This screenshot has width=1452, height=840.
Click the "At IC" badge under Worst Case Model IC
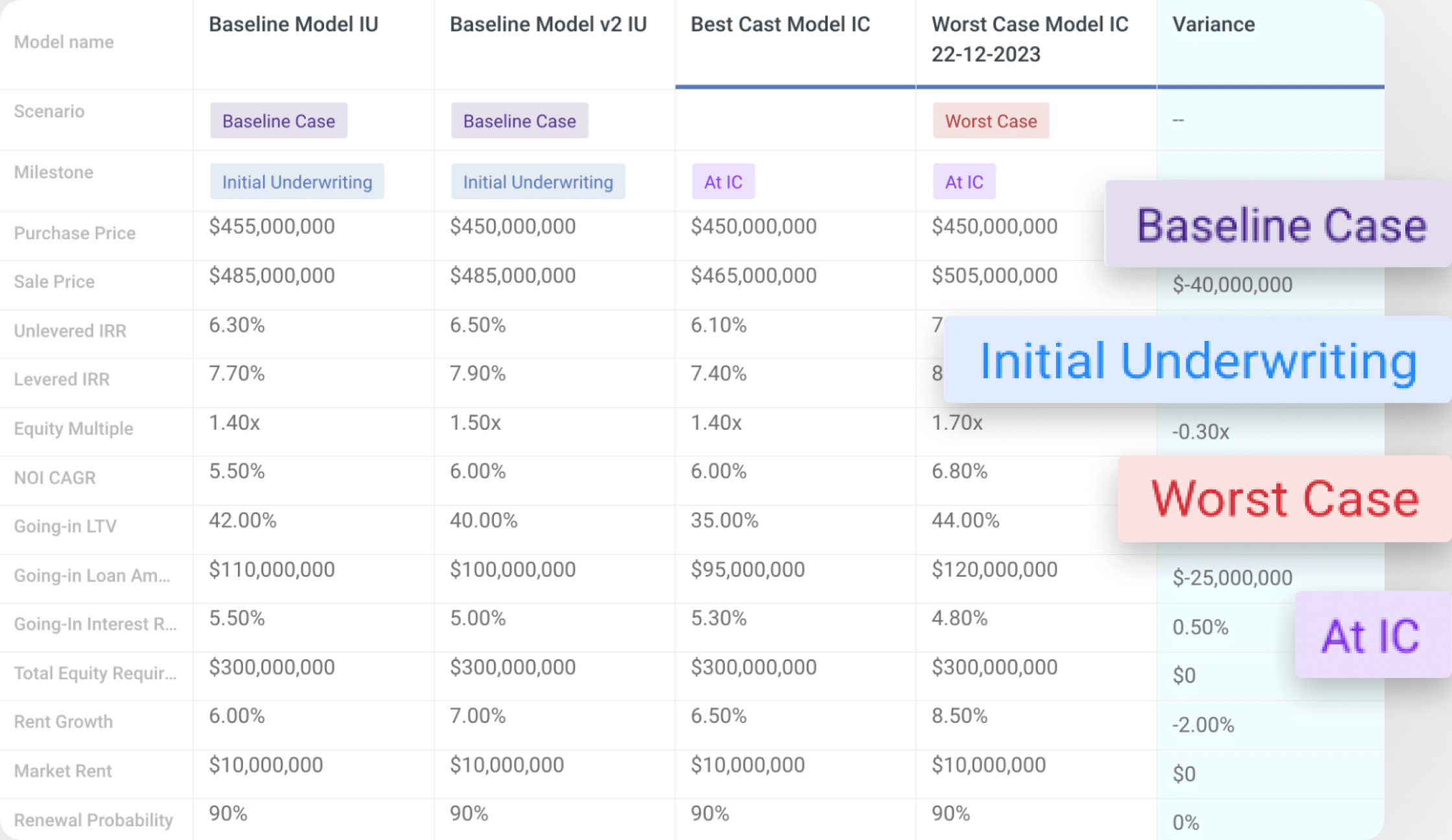[964, 182]
